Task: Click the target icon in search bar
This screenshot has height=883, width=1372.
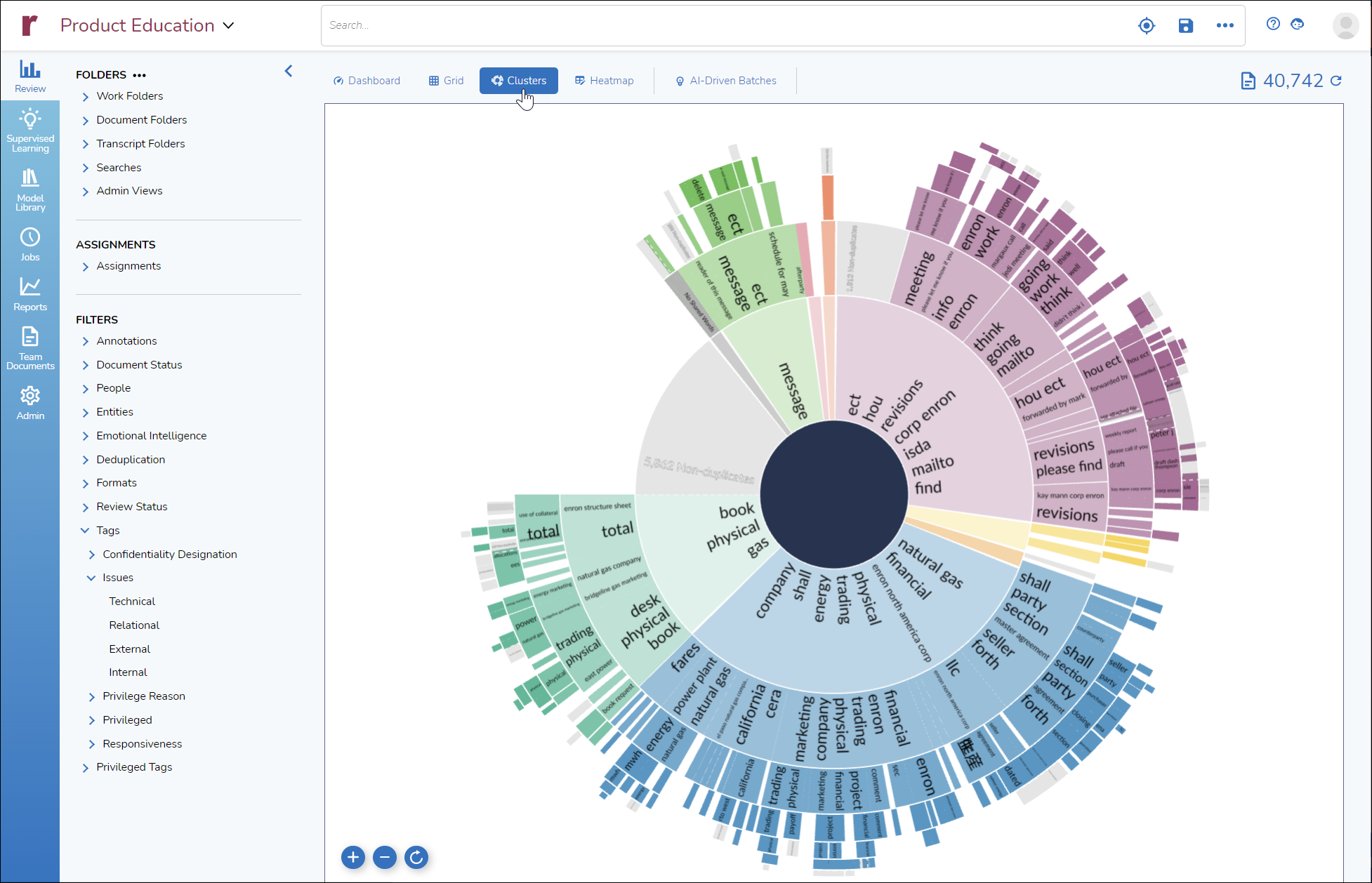Action: (1146, 26)
